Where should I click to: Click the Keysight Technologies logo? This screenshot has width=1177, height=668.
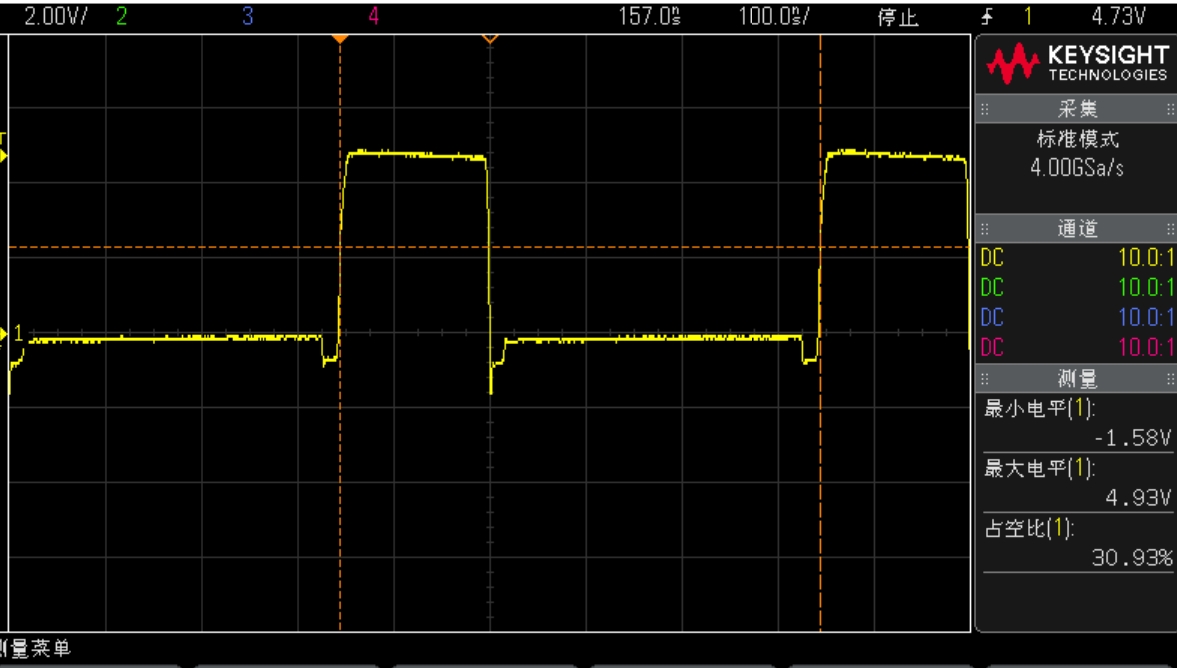point(1076,63)
